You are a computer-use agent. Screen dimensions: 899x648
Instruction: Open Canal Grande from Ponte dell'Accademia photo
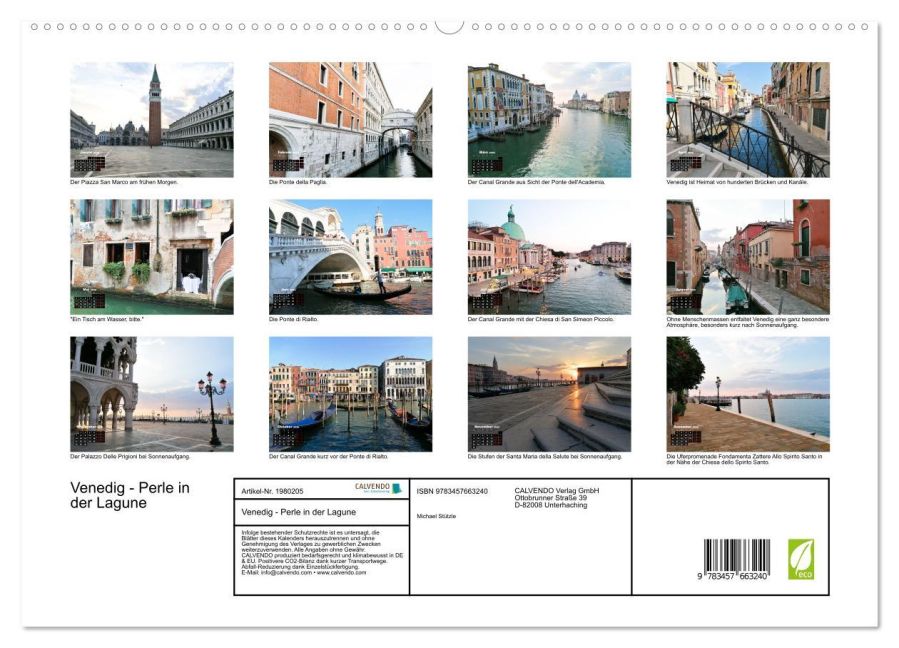coord(549,119)
